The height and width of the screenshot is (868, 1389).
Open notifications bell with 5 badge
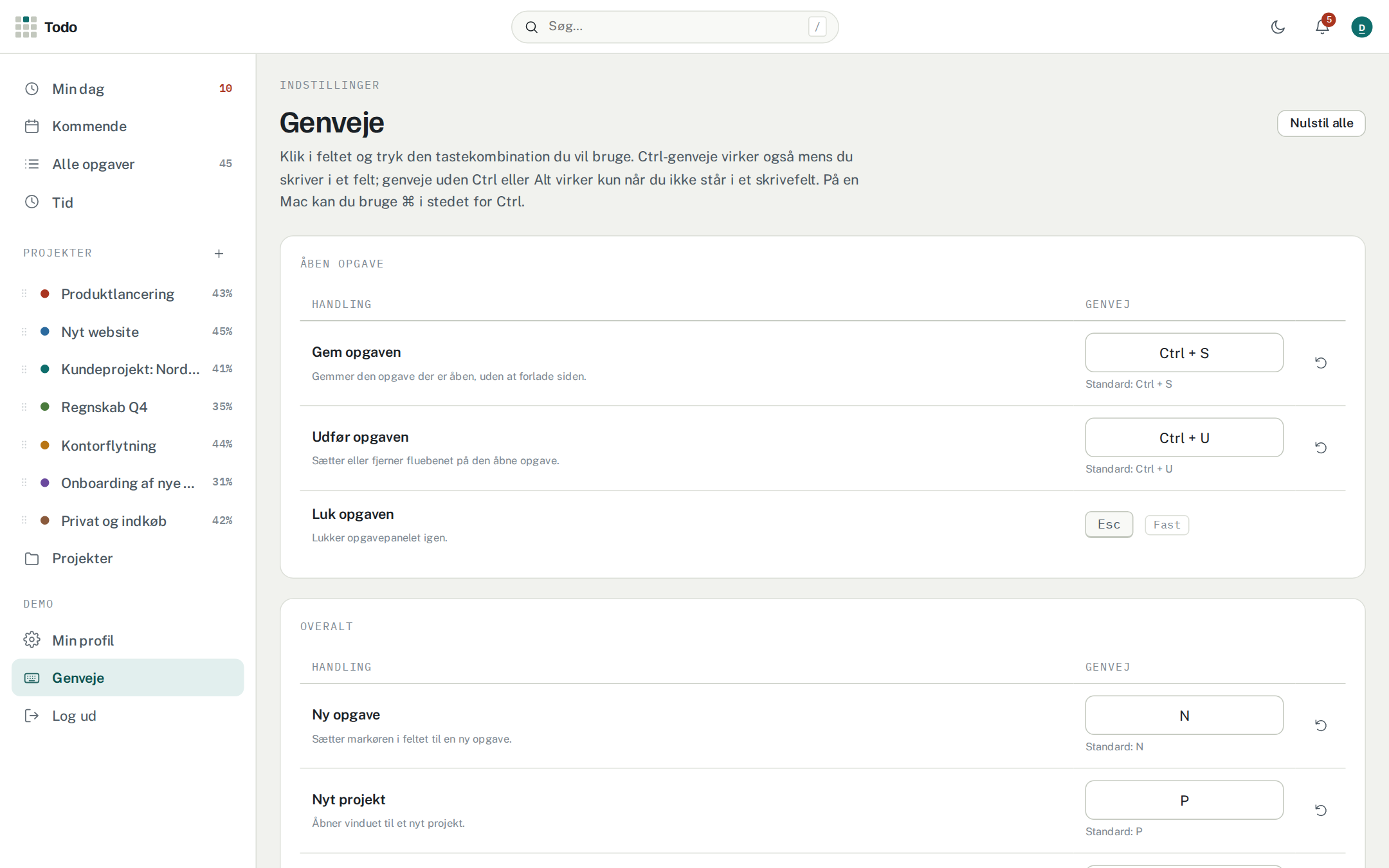click(x=1322, y=27)
